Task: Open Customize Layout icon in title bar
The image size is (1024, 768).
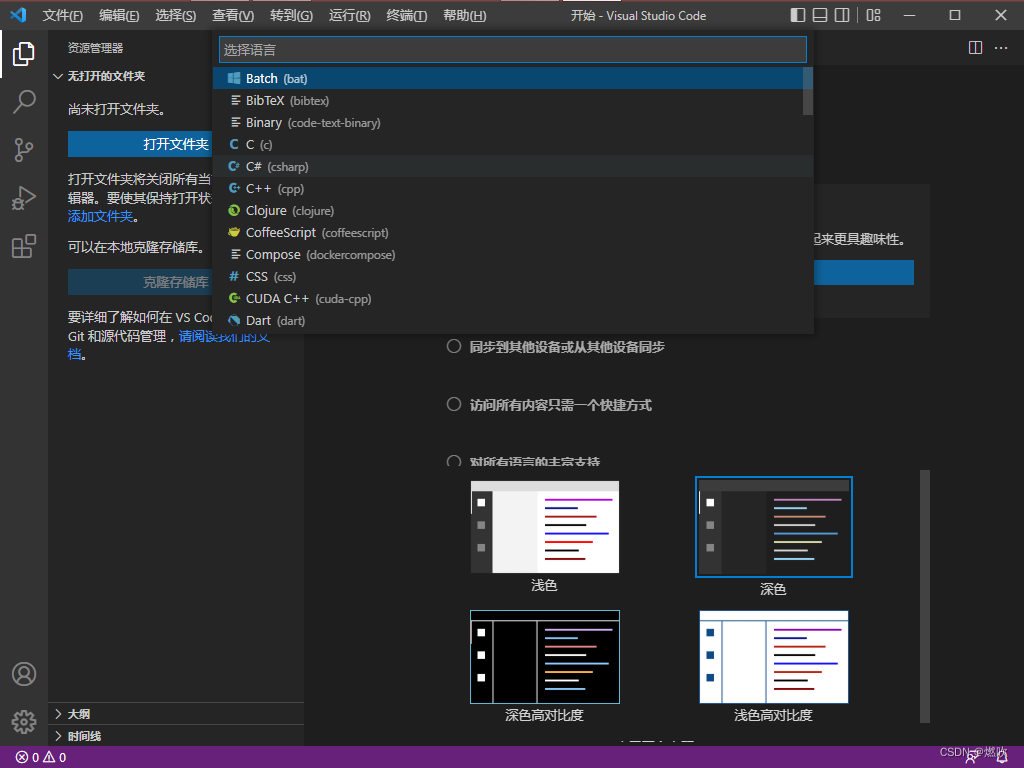Action: [x=873, y=15]
